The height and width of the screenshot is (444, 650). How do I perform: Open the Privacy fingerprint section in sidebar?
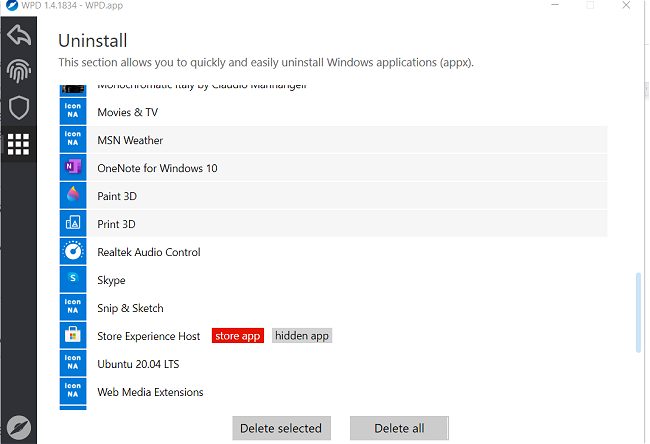[19, 71]
